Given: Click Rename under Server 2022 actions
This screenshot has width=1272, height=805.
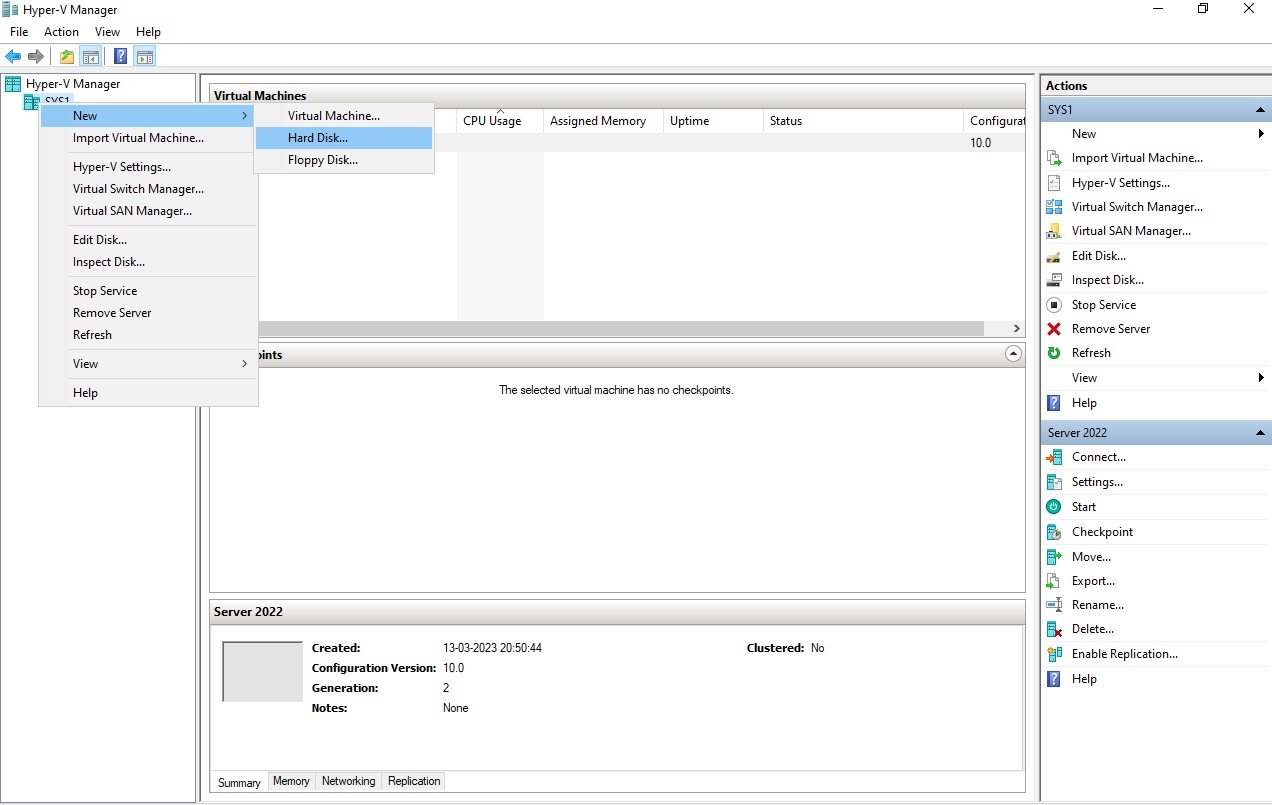Looking at the screenshot, I should click(1097, 605).
